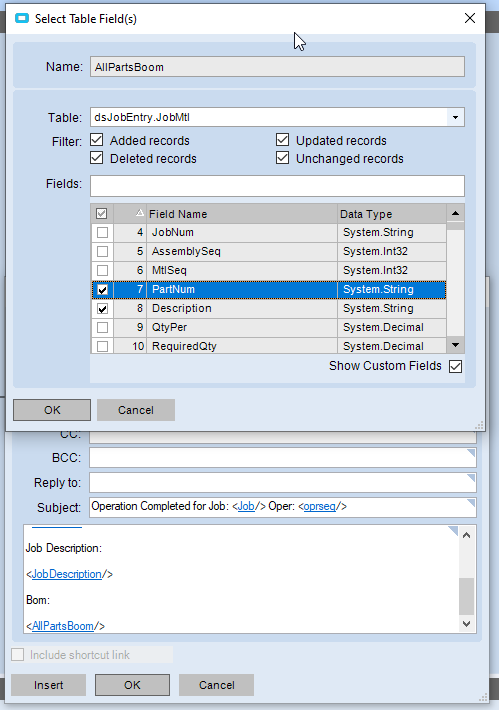Click the scroll up arrow in fields grid
This screenshot has height=710, width=499.
(456, 213)
